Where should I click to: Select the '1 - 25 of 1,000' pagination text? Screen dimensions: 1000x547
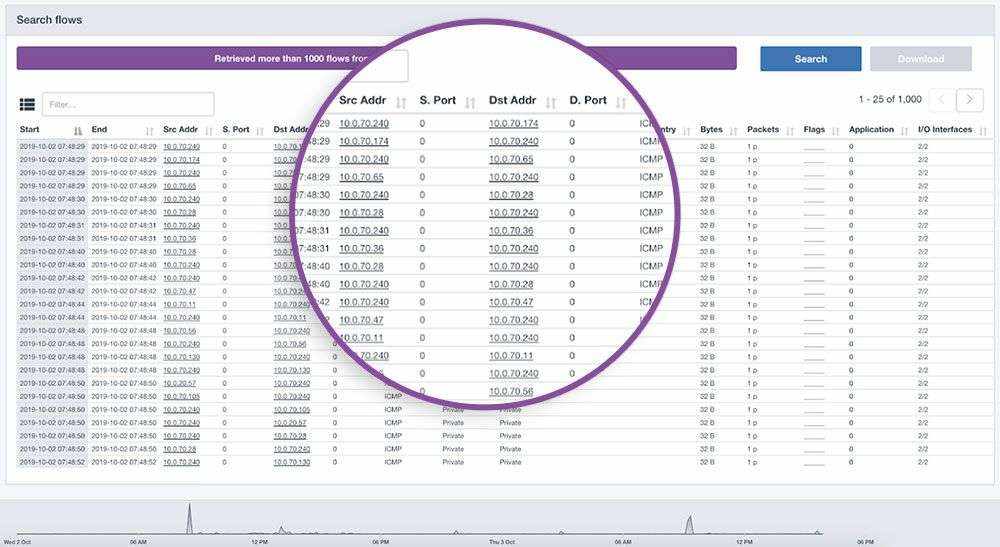[890, 99]
